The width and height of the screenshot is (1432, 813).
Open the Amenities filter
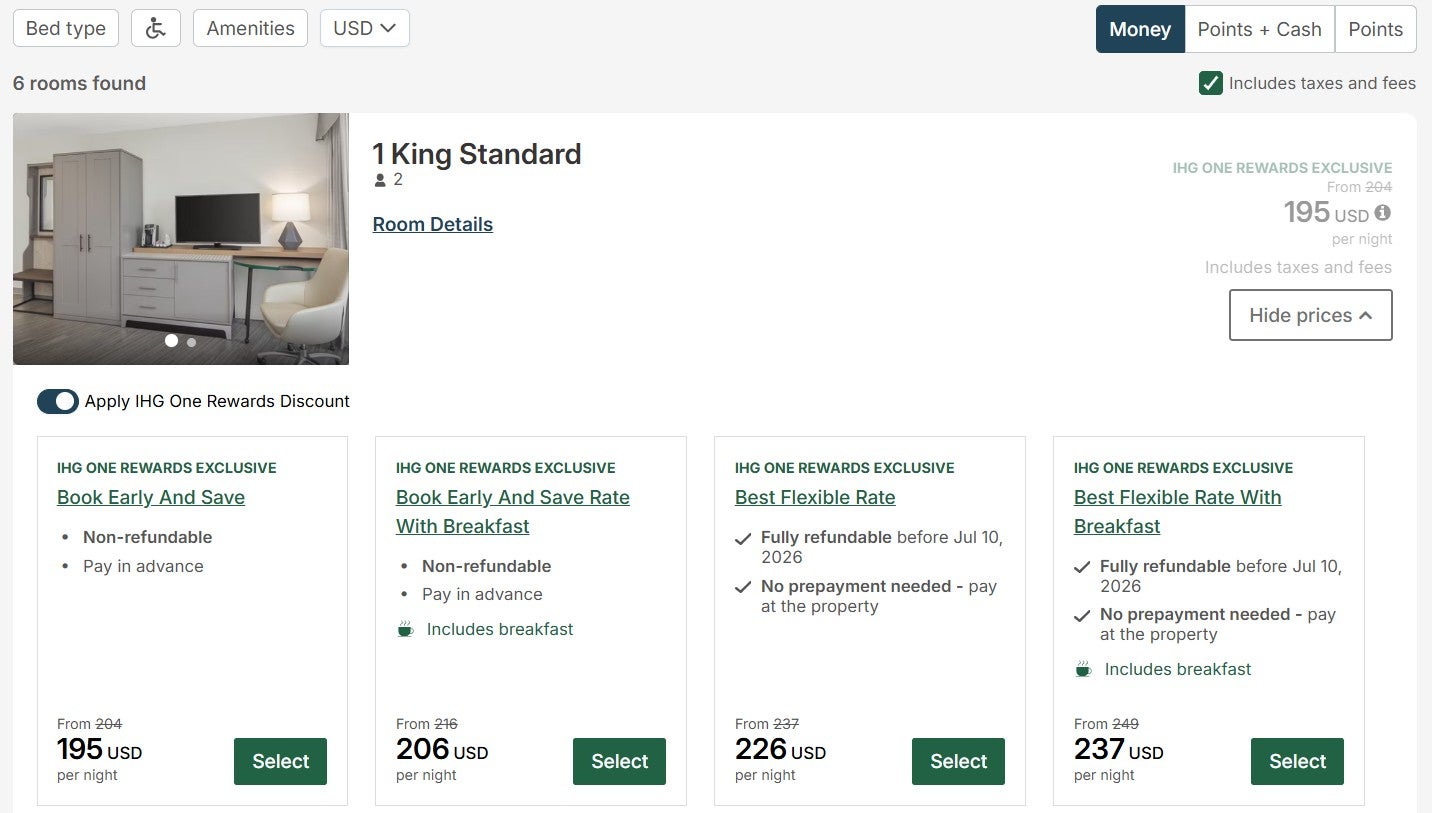coord(249,28)
